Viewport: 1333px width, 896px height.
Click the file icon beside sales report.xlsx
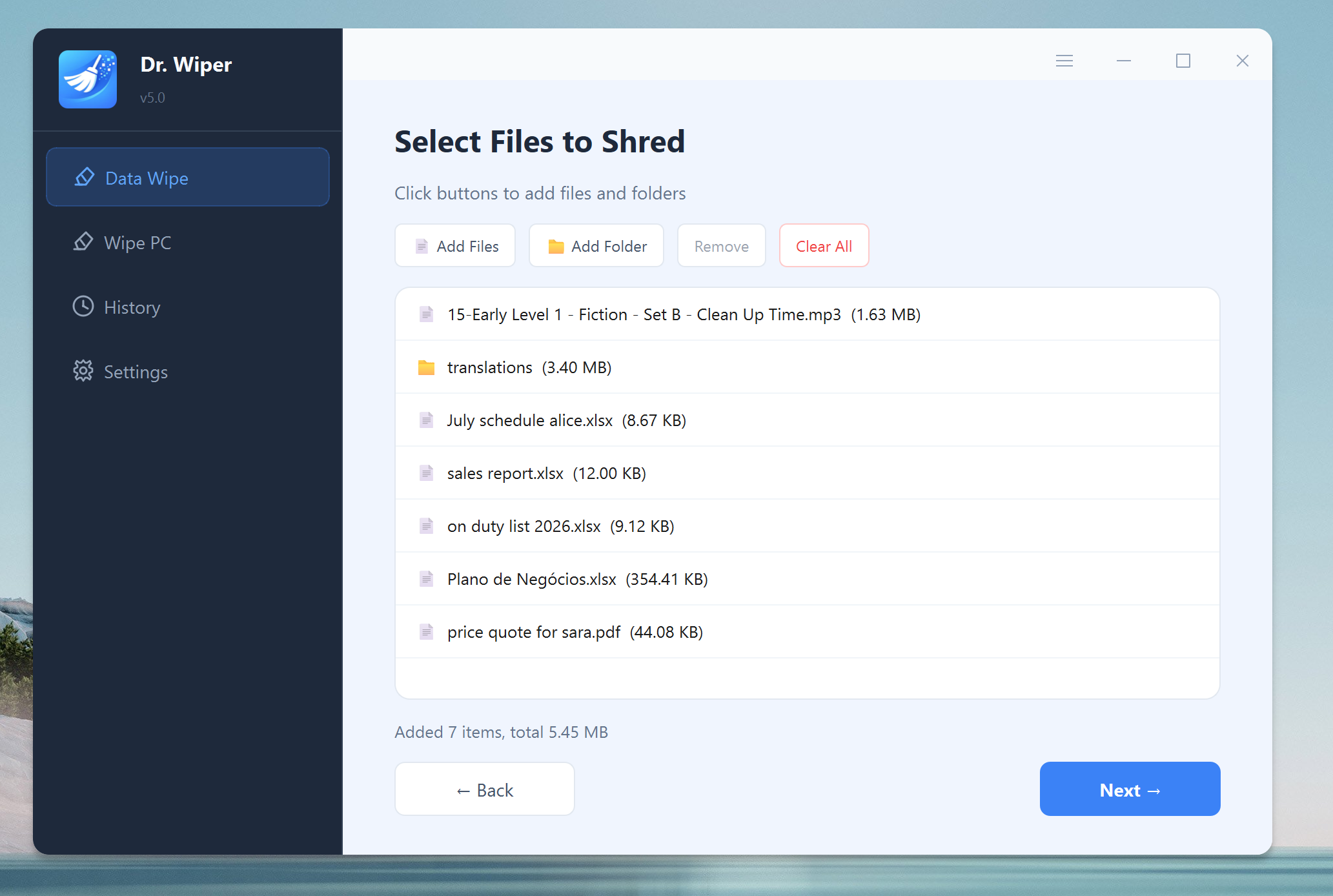coord(426,473)
